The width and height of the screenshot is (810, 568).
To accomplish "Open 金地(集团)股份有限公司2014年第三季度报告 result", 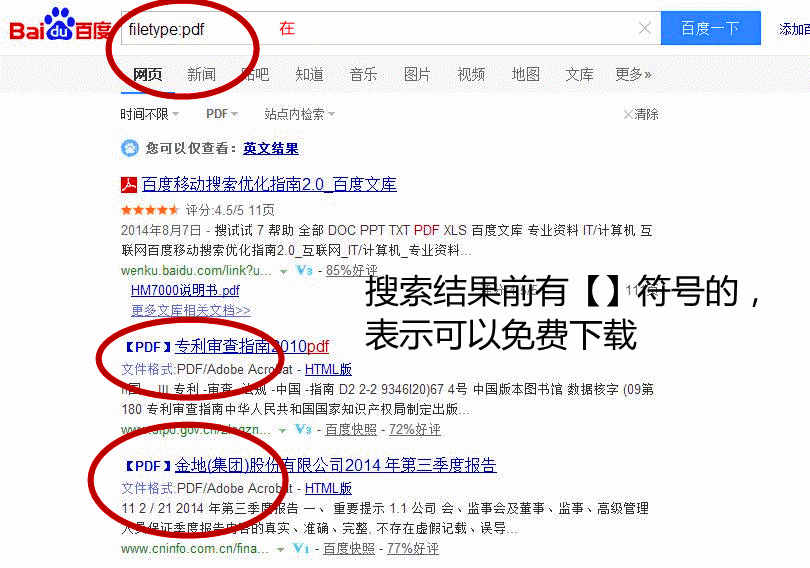I will pos(335,465).
